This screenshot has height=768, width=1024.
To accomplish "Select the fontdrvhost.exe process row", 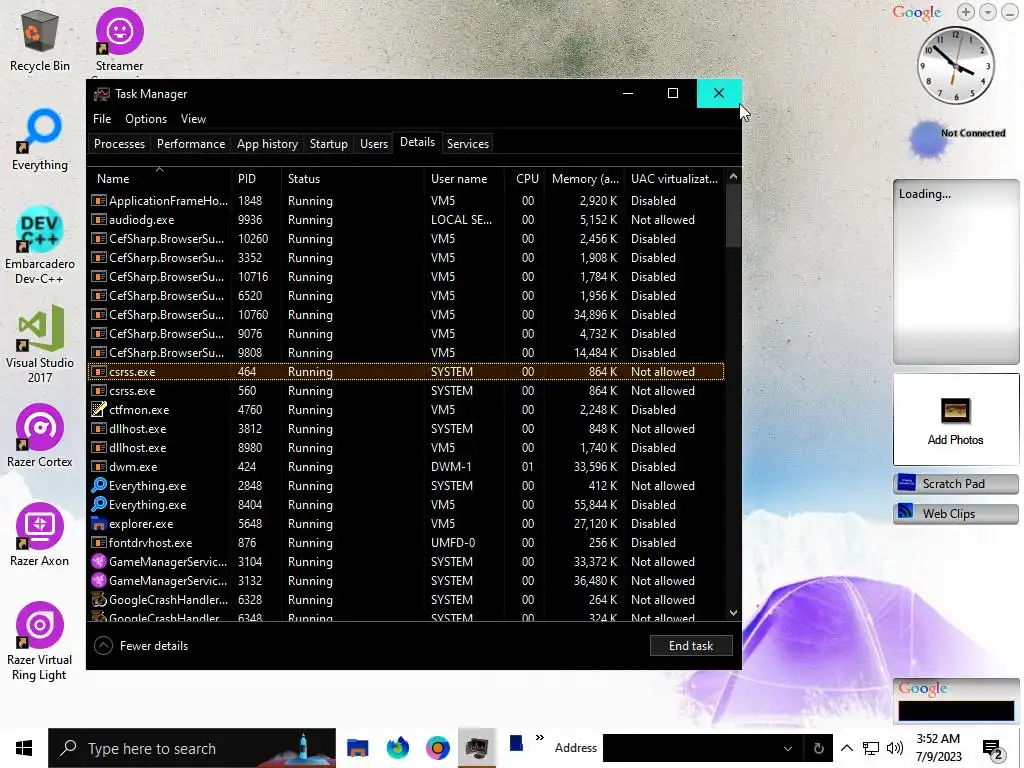I will pyautogui.click(x=406, y=542).
